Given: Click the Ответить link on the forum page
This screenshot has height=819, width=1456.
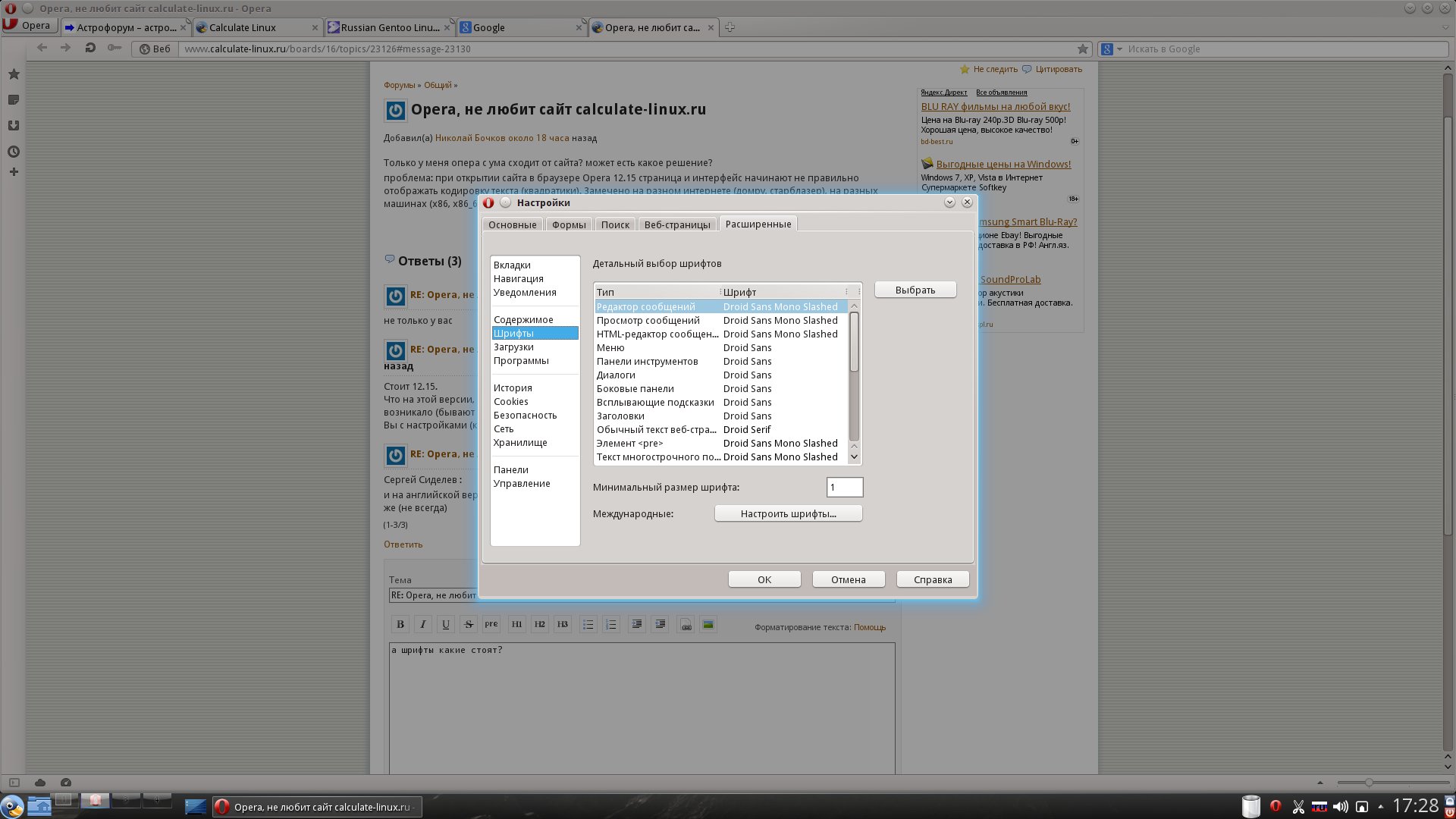Looking at the screenshot, I should click(x=403, y=544).
